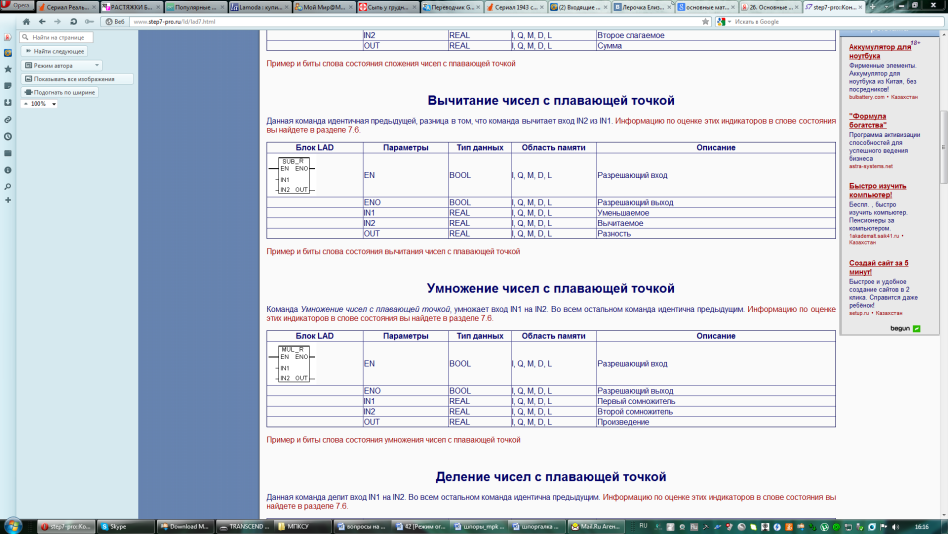Viewport: 948px width, 534px height.
Task: Switch to the 'РАСТЯЖКИ Б...' tab
Action: [x=131, y=7]
